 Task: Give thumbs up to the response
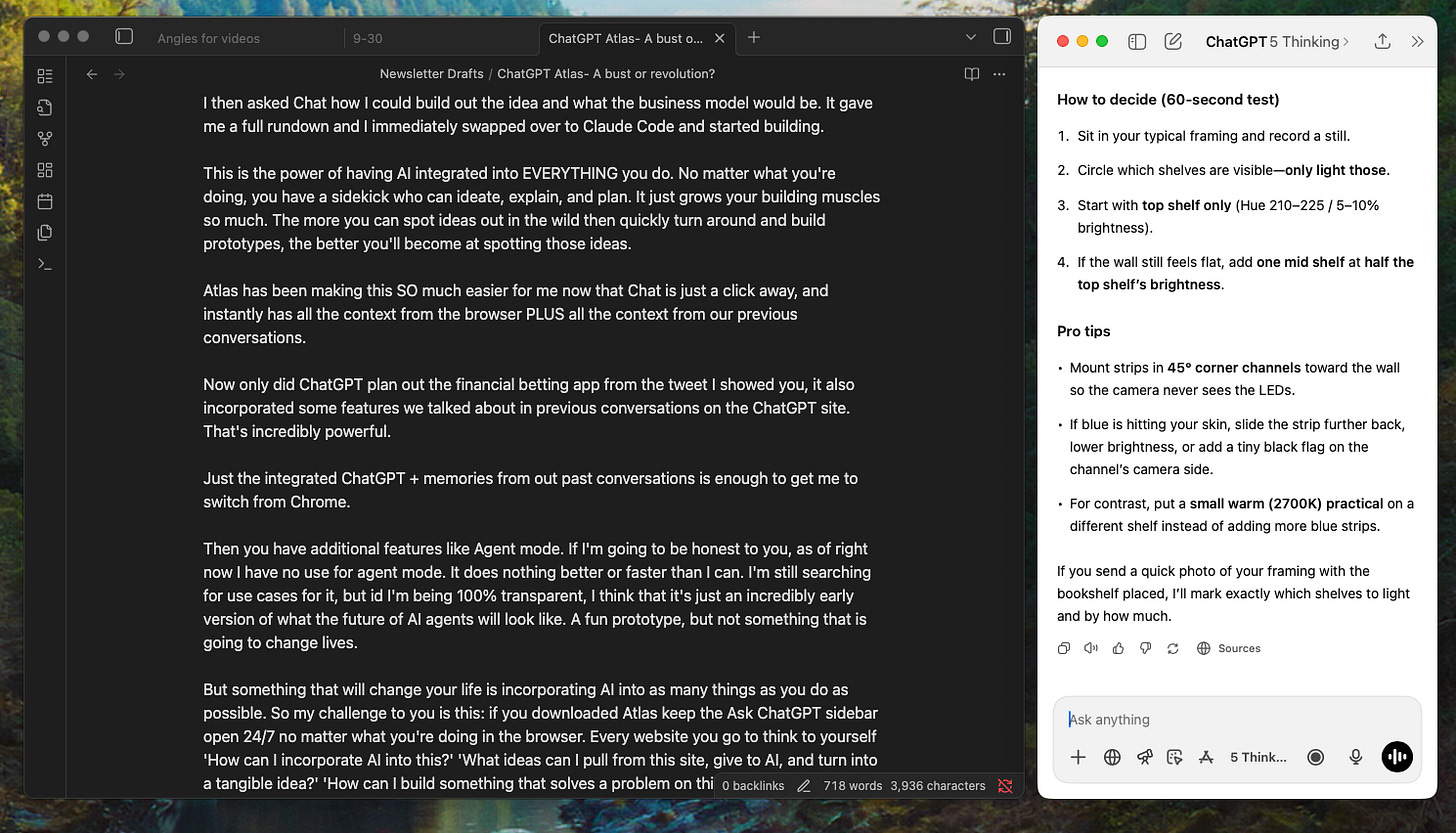[1118, 648]
